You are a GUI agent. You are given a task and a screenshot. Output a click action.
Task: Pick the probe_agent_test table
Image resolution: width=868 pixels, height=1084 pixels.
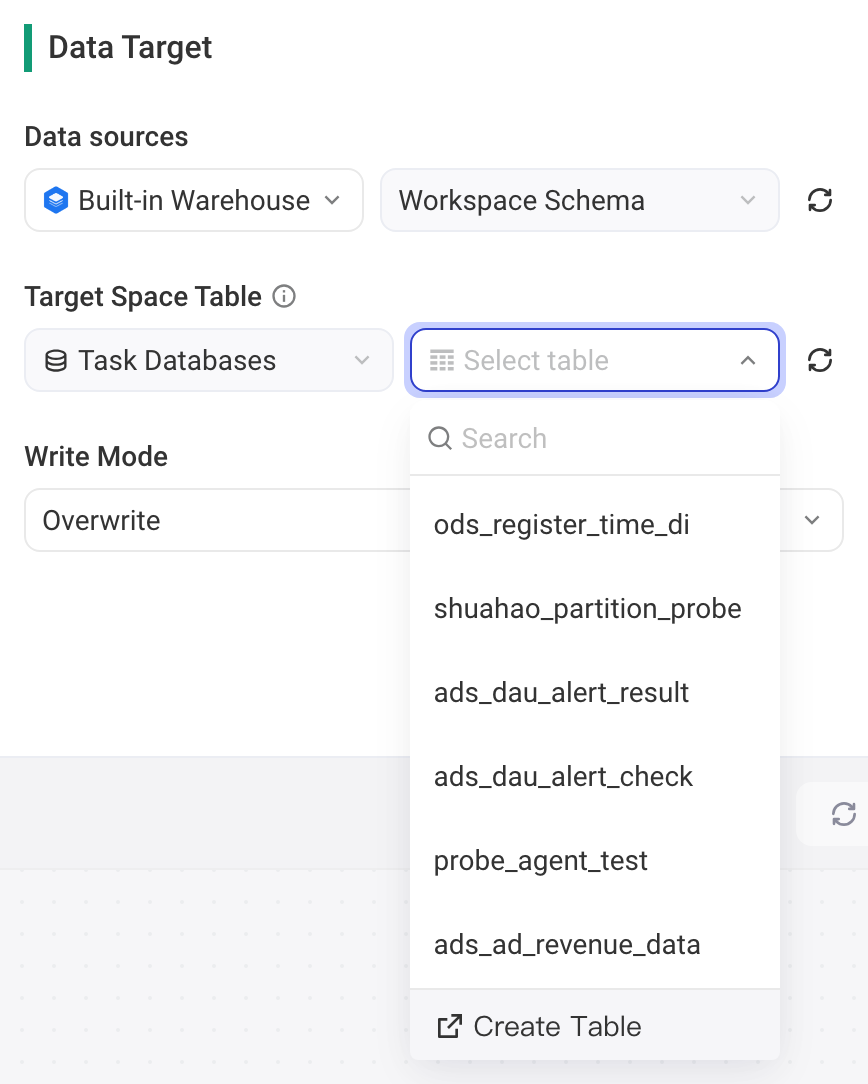(x=595, y=861)
